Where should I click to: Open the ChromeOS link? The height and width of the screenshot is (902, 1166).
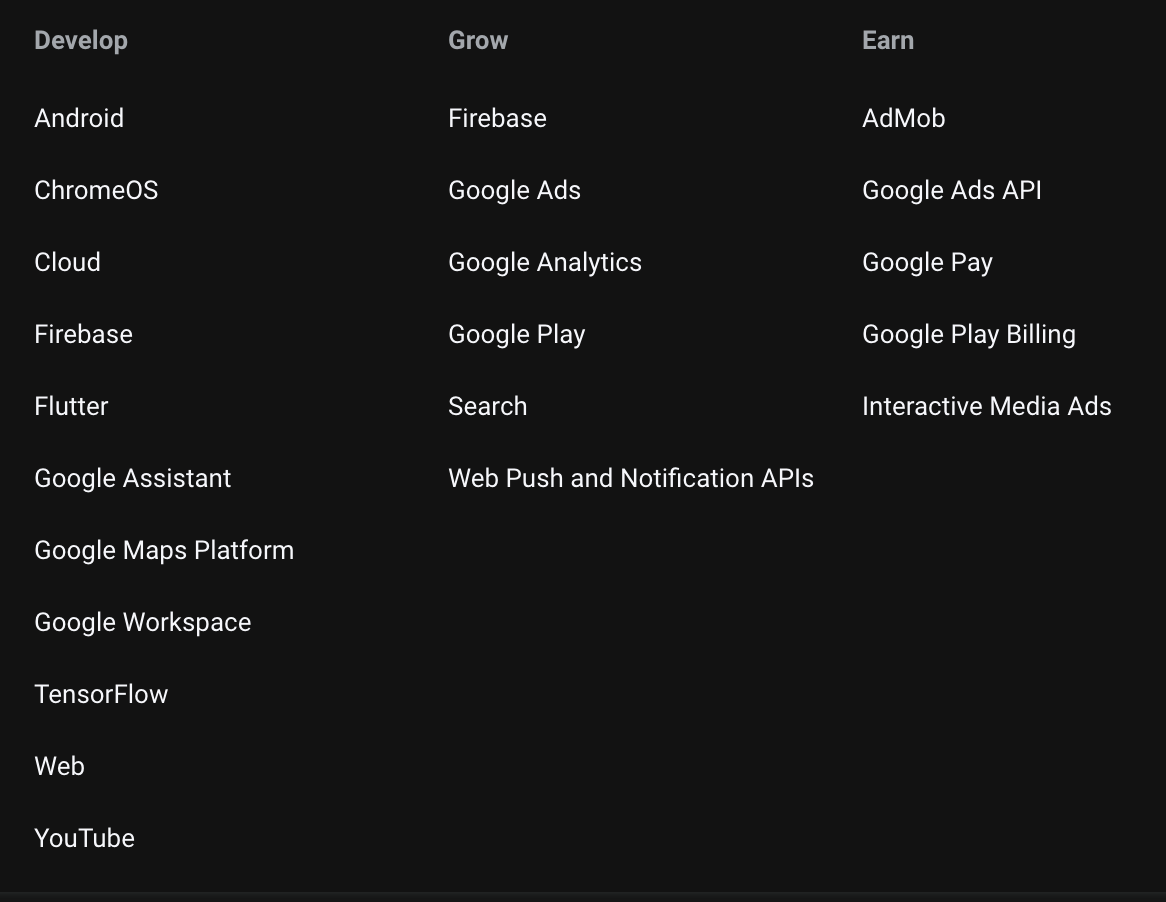pos(96,190)
